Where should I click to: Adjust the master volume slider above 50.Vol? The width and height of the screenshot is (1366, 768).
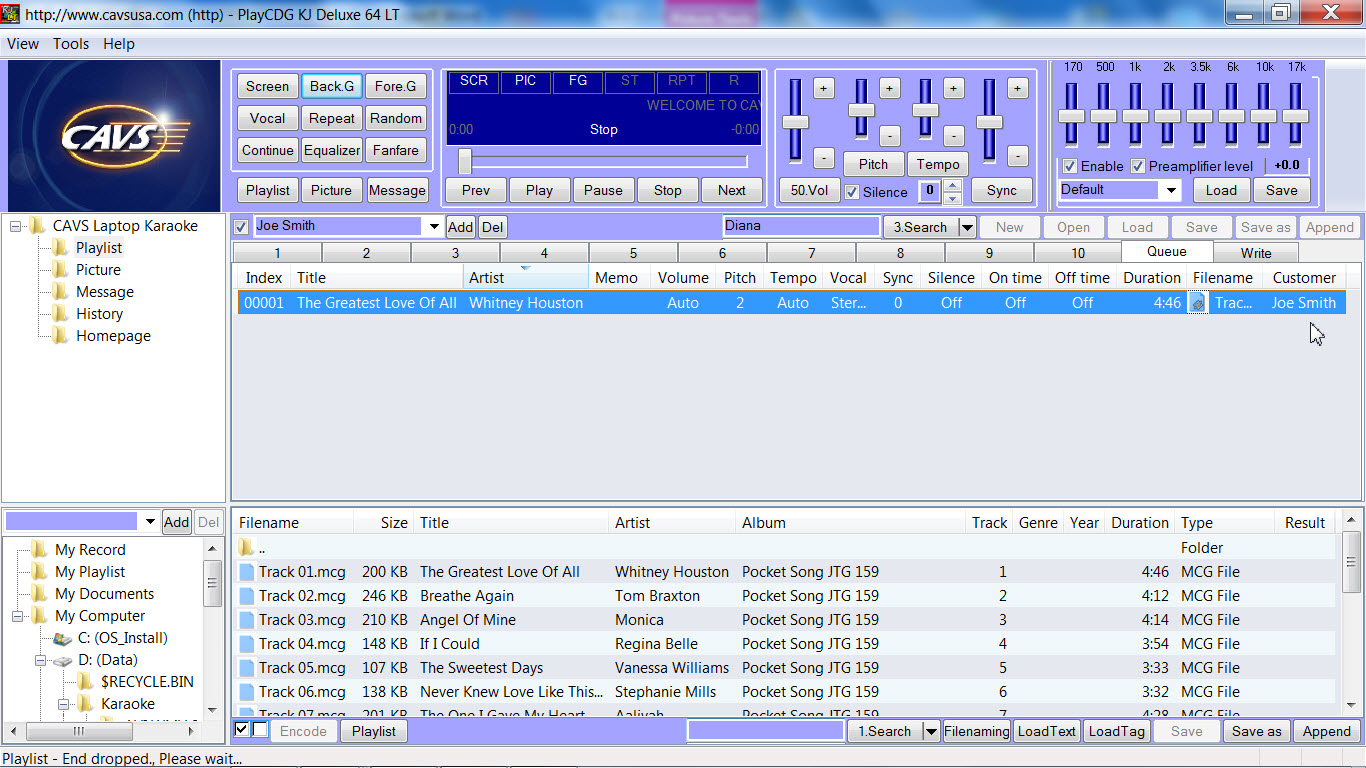pos(795,121)
